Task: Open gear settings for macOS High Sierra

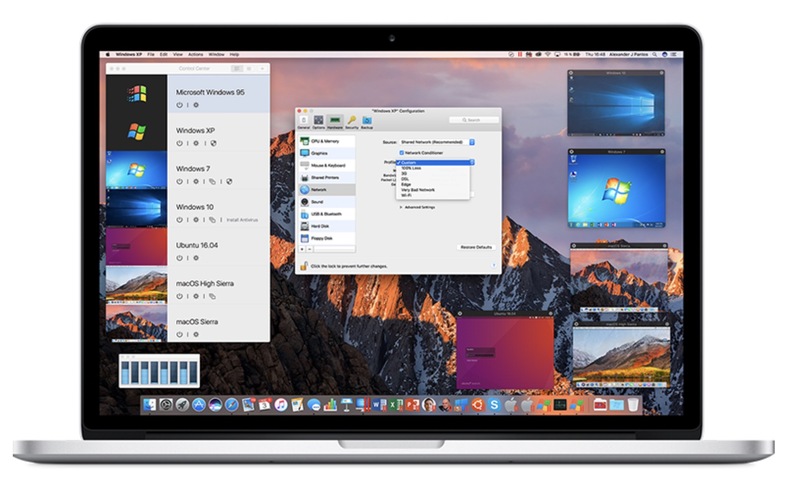Action: point(196,297)
